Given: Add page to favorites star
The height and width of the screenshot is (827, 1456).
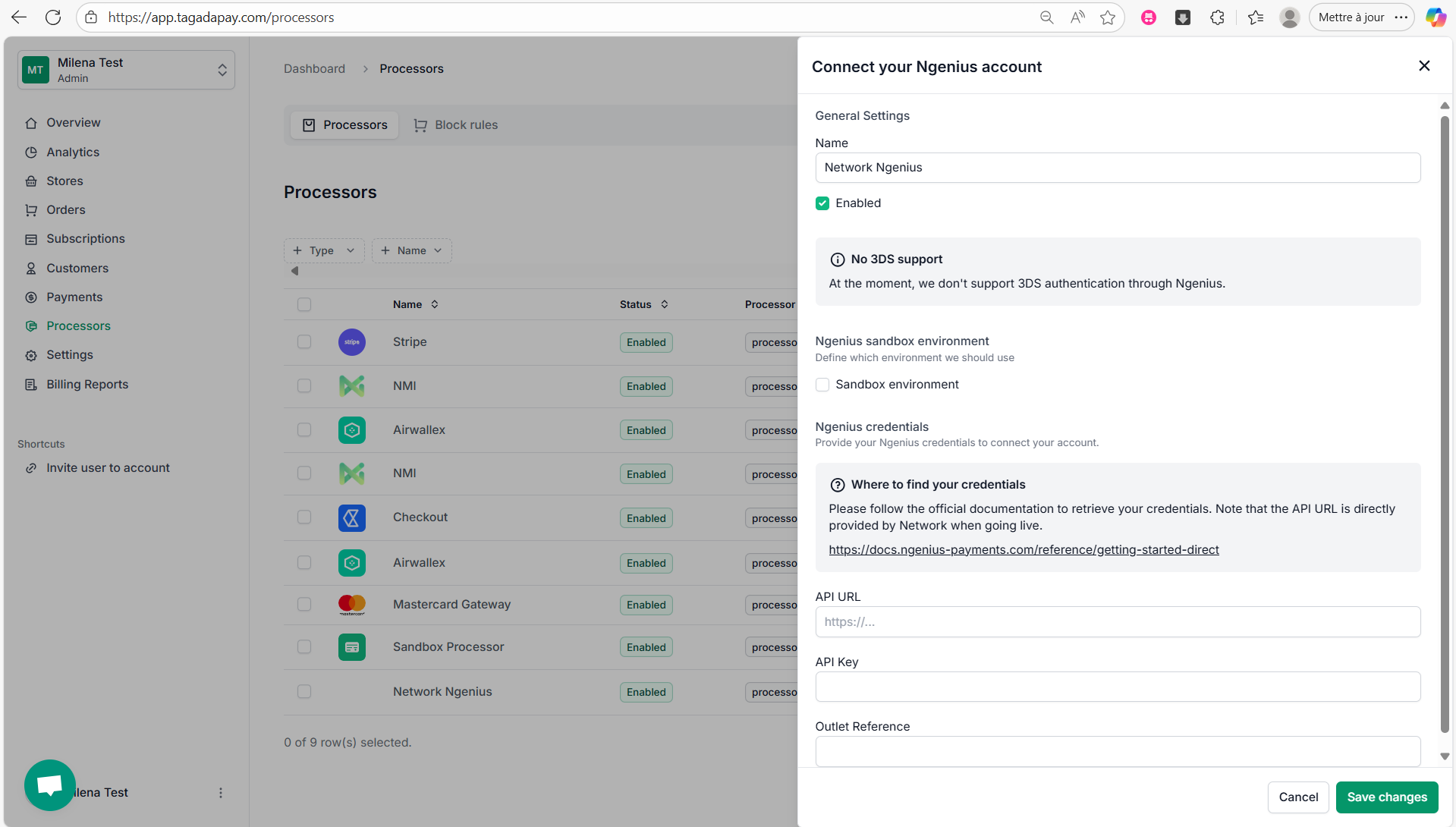Looking at the screenshot, I should [x=1108, y=17].
